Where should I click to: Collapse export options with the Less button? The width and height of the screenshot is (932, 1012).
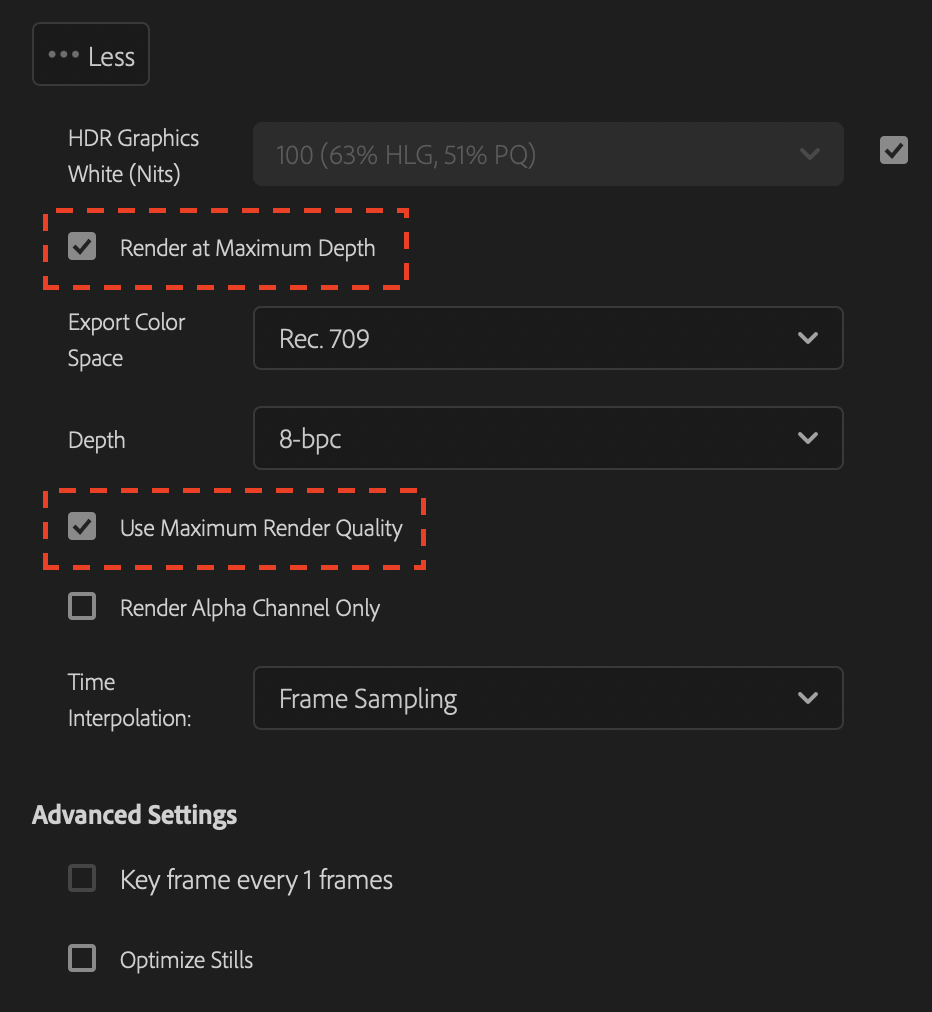90,54
